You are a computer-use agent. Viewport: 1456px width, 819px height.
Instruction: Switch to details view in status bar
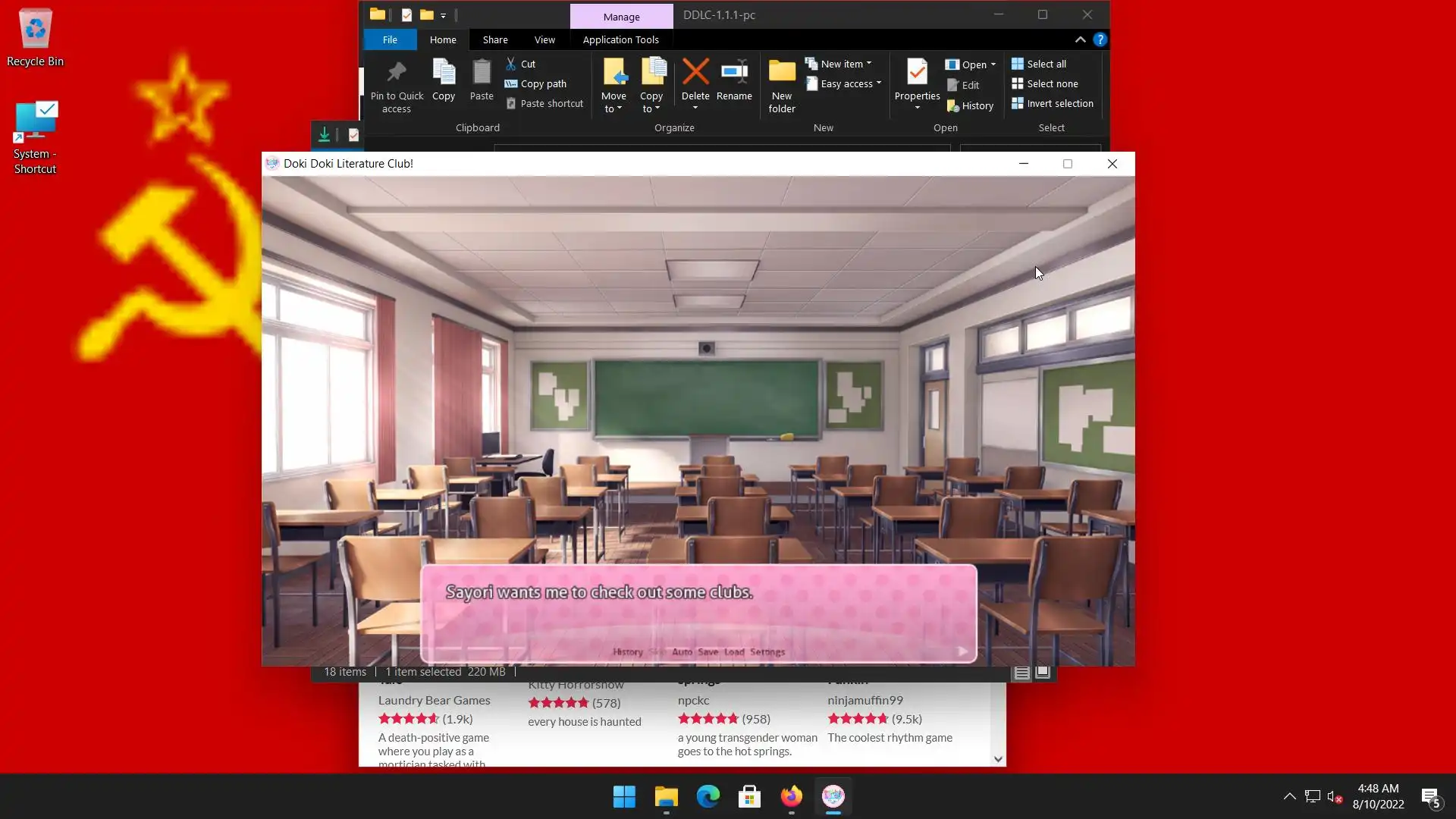(x=1021, y=672)
